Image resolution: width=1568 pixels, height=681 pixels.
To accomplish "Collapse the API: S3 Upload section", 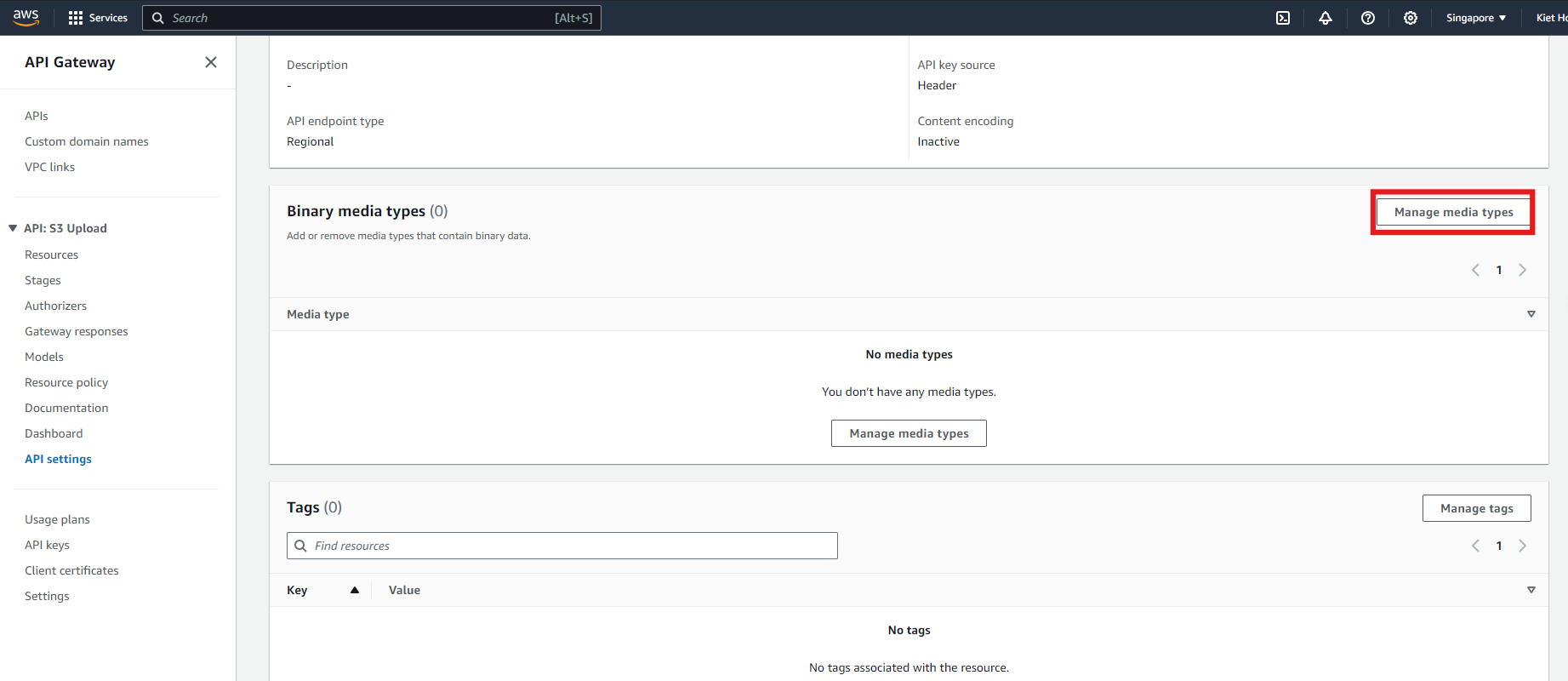I will [13, 228].
